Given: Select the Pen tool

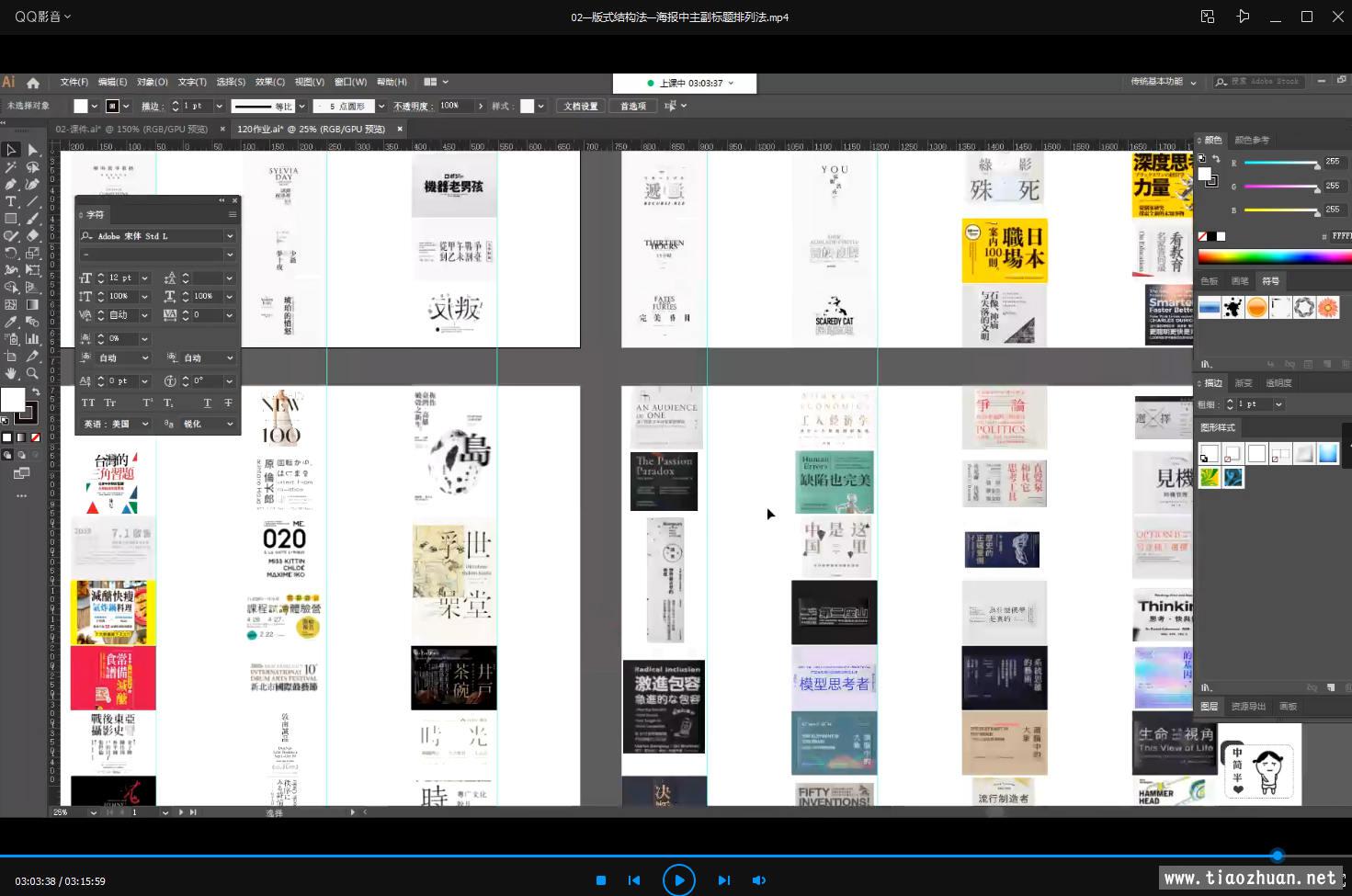Looking at the screenshot, I should tap(11, 185).
